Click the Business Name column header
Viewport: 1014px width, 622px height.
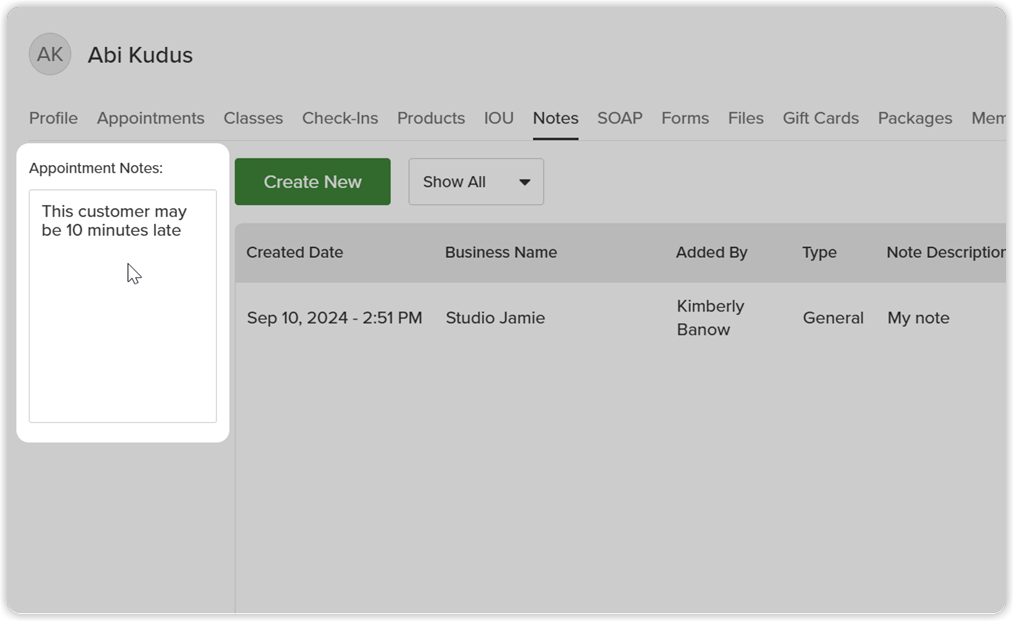coord(501,252)
